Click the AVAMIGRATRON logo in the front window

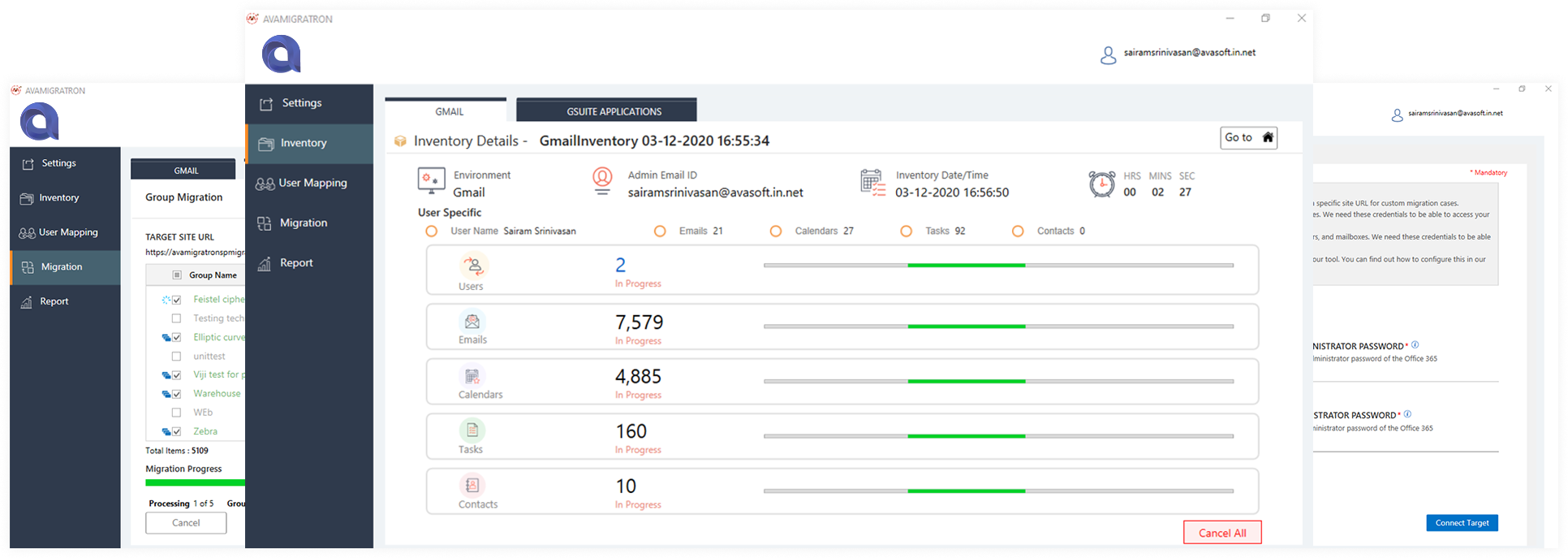tap(282, 54)
